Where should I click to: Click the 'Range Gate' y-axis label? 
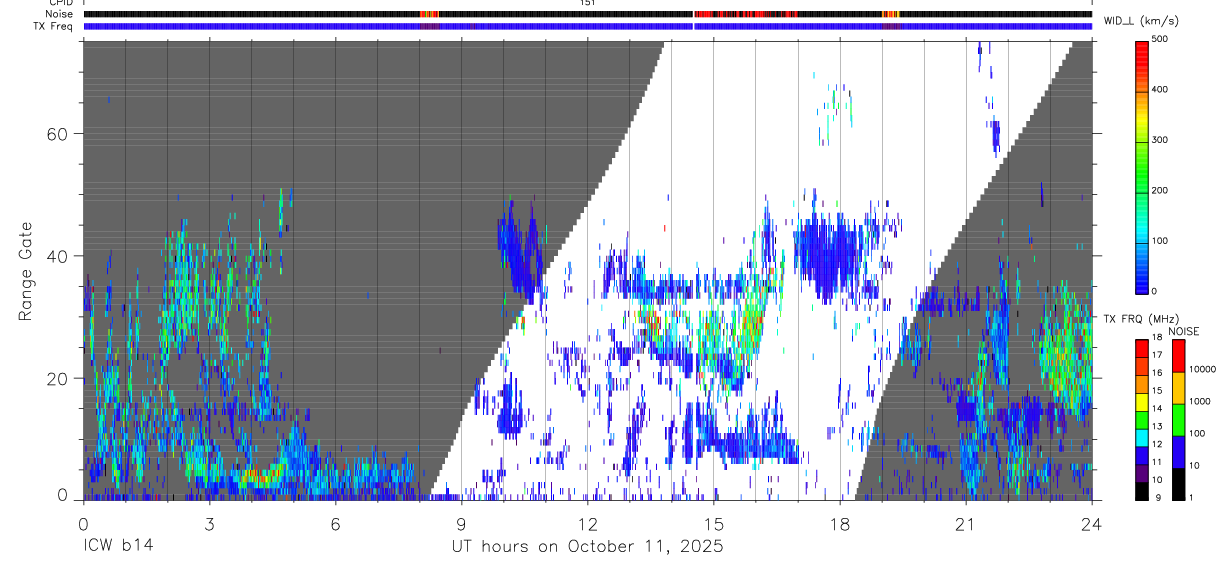click(28, 271)
